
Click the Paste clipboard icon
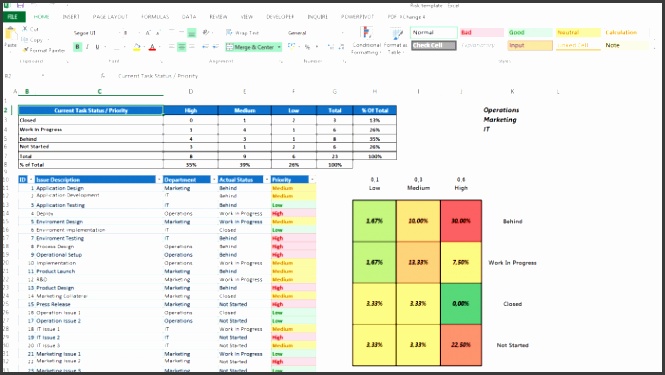(10, 34)
